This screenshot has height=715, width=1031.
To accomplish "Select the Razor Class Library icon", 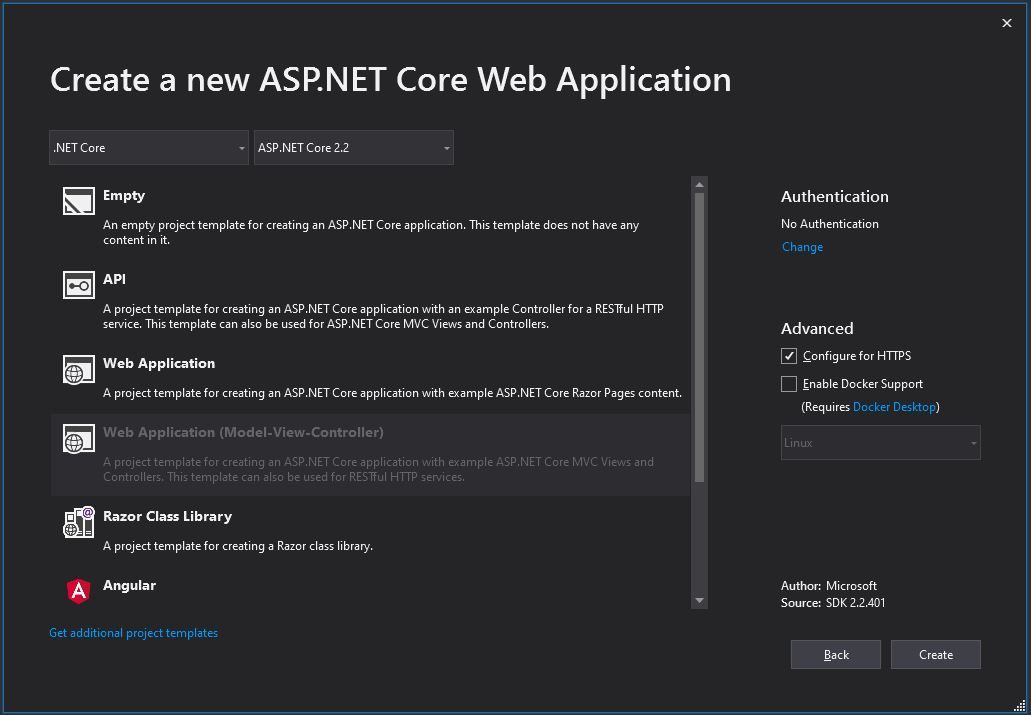I will tap(78, 521).
